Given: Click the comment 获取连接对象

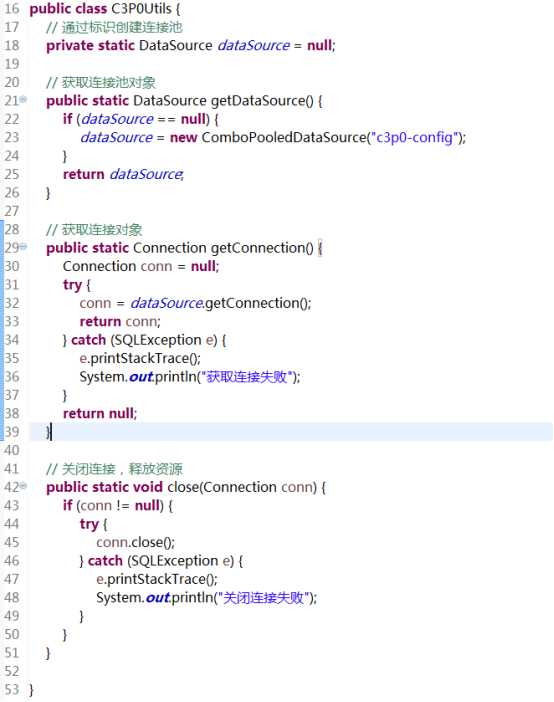Looking at the screenshot, I should click(94, 230).
